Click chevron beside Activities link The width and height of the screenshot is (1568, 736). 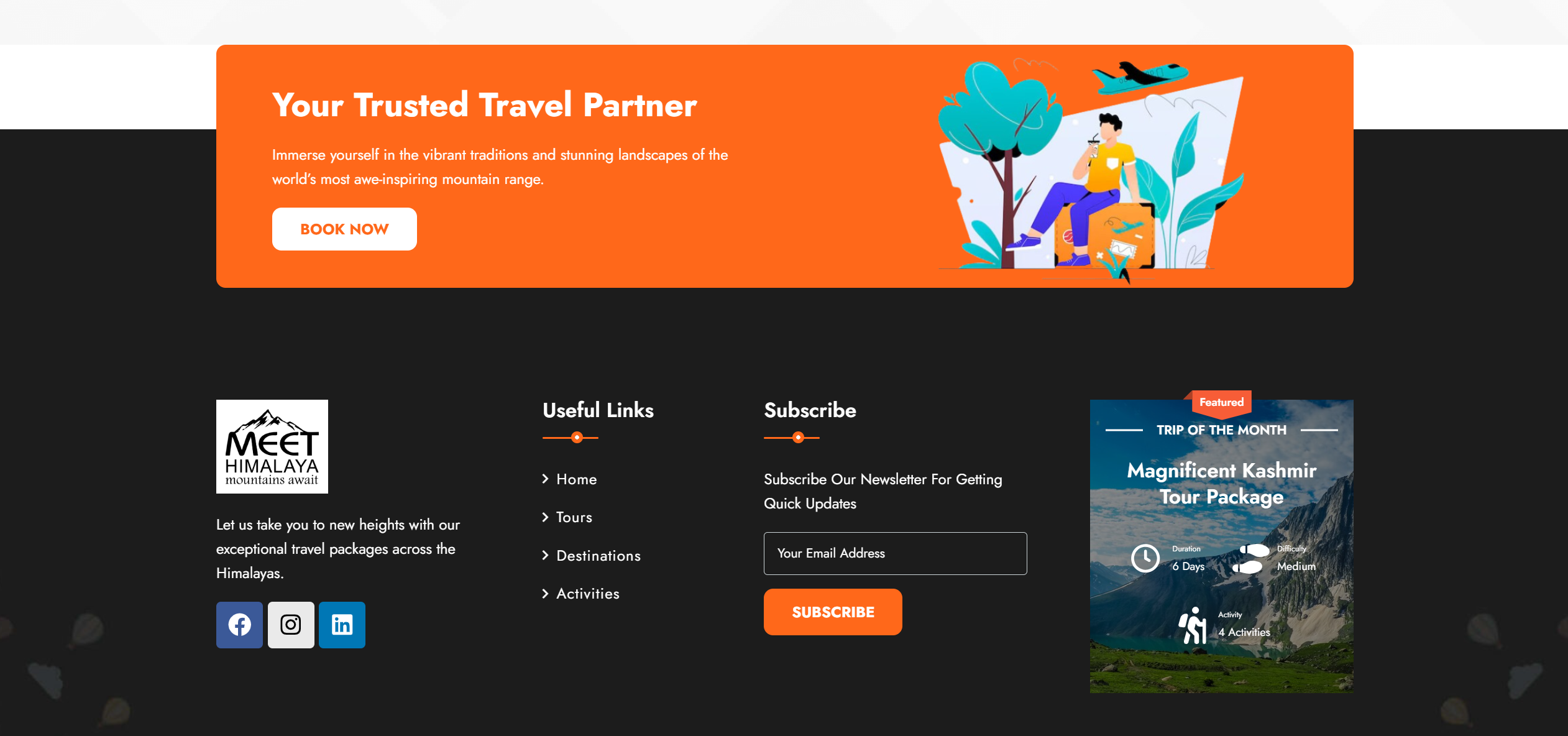click(x=545, y=594)
